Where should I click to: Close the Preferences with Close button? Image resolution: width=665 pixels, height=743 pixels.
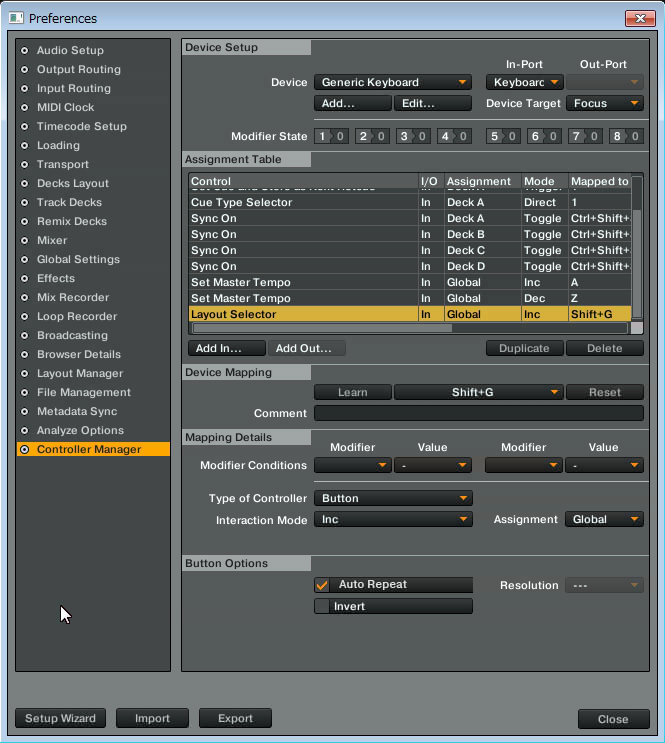tap(613, 719)
